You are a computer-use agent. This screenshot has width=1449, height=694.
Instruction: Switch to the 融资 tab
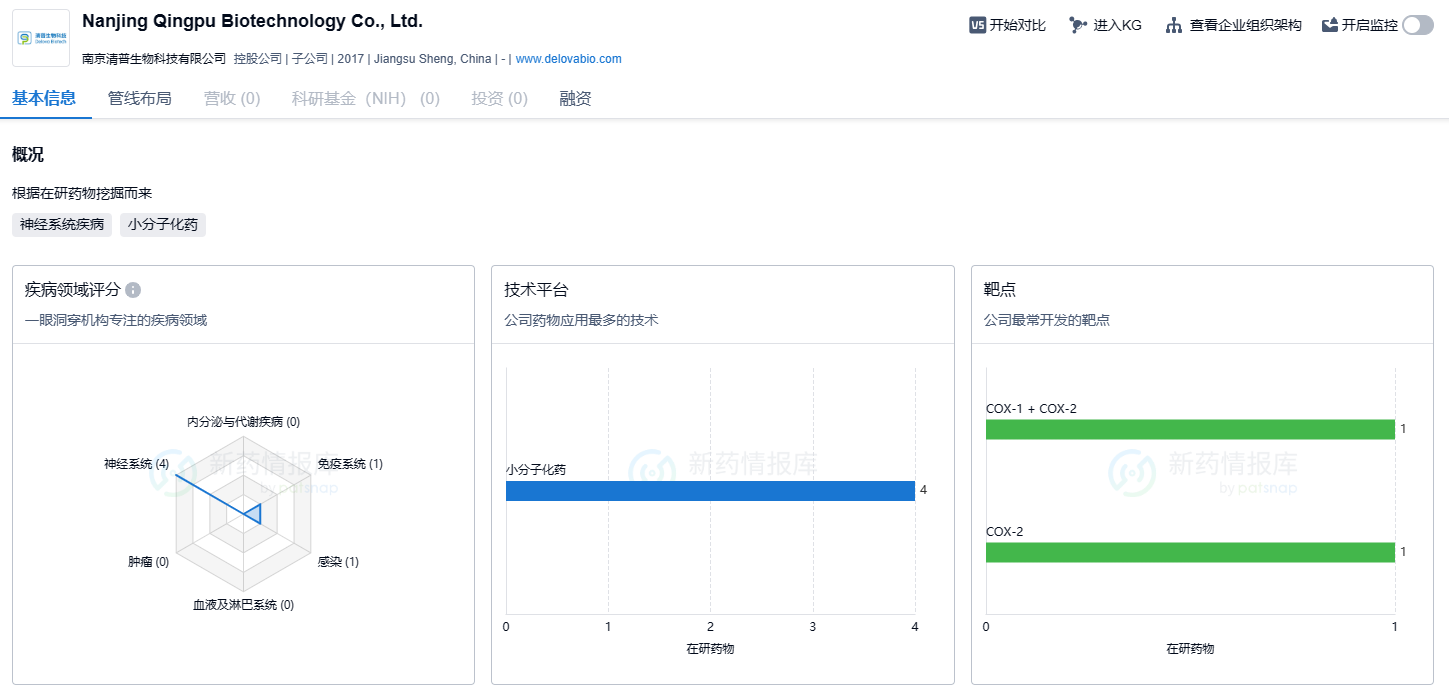click(575, 98)
